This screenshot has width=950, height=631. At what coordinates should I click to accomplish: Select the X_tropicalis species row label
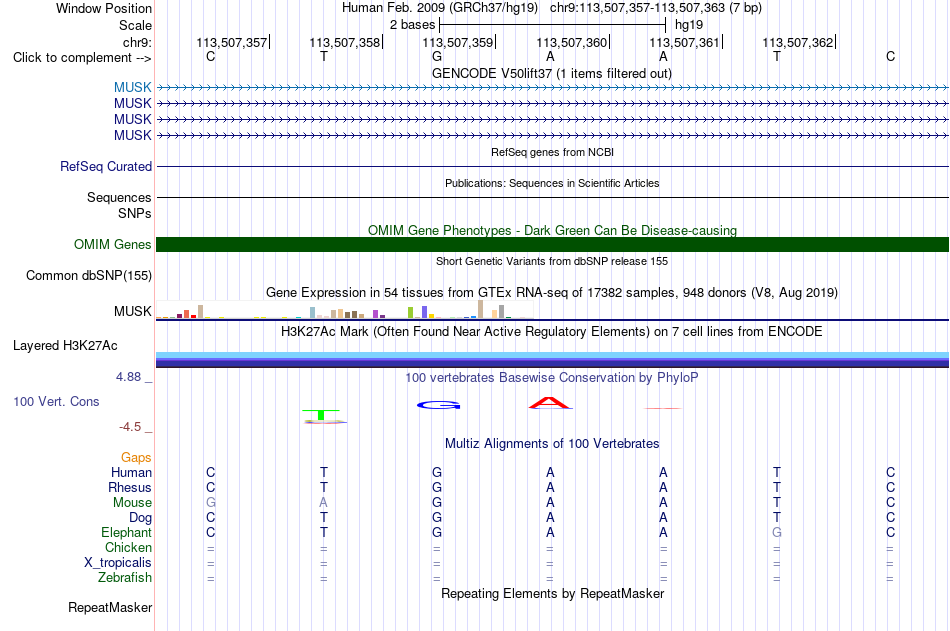click(x=118, y=563)
